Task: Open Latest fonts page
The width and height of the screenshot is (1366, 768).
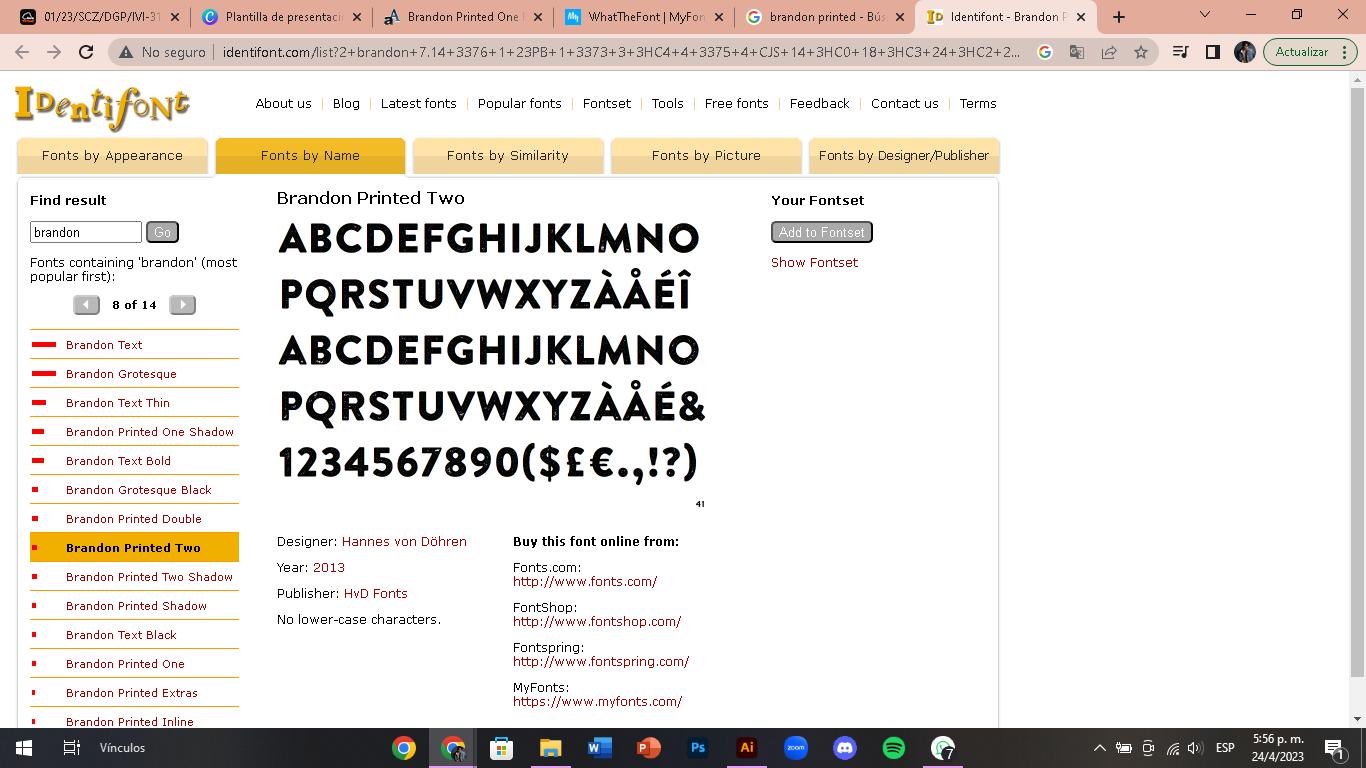Action: coord(419,104)
